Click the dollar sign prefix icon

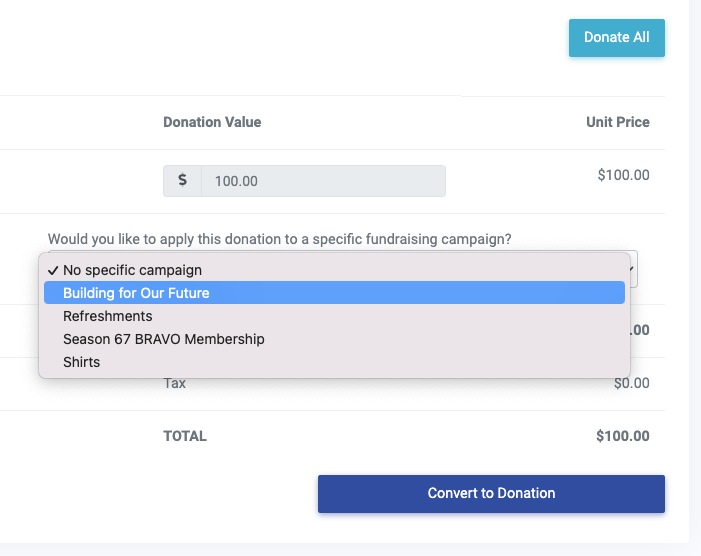(x=182, y=181)
